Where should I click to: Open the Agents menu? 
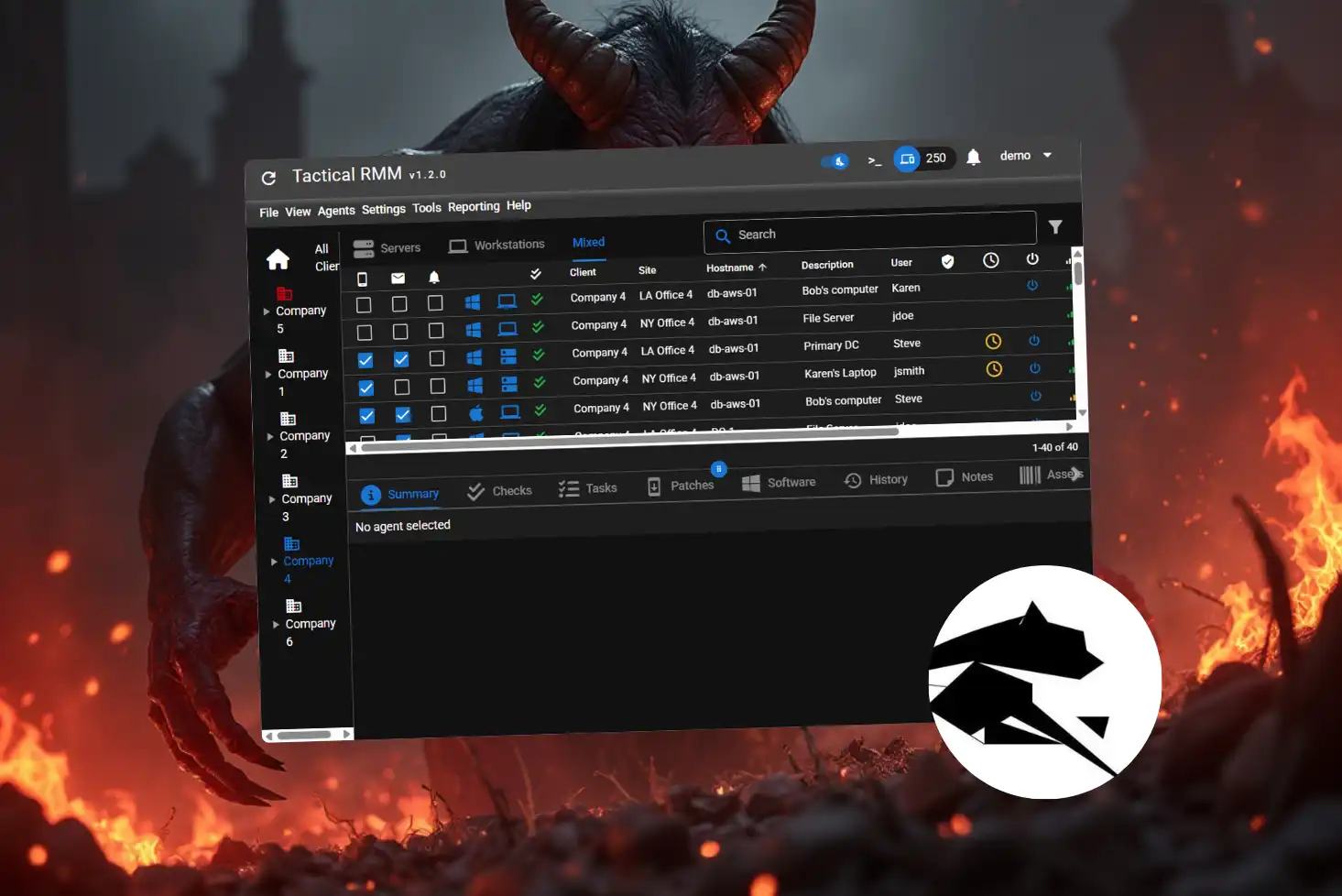(336, 211)
